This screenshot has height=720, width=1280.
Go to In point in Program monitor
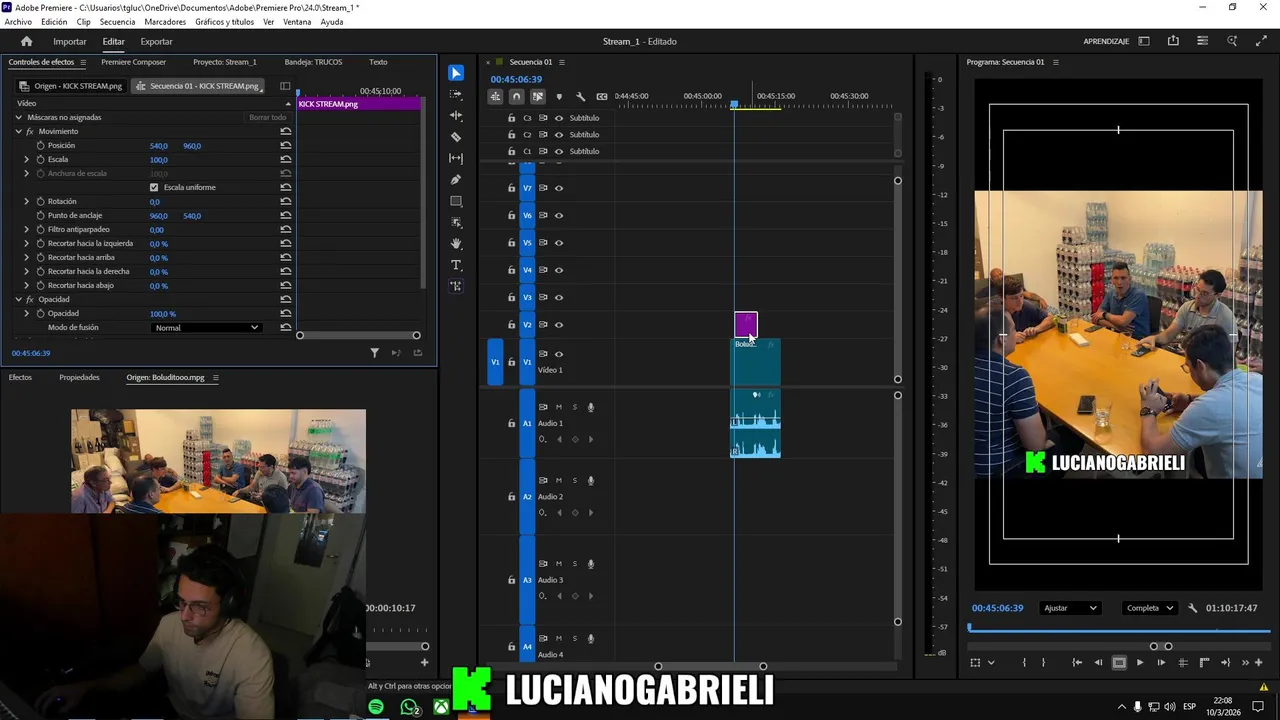tap(1077, 662)
